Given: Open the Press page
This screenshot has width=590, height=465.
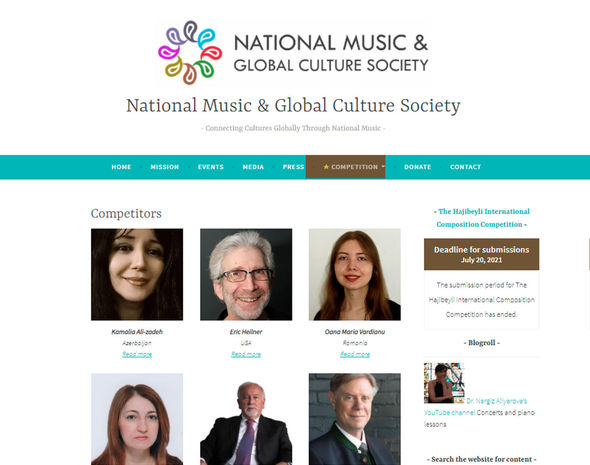Looking at the screenshot, I should point(293,167).
